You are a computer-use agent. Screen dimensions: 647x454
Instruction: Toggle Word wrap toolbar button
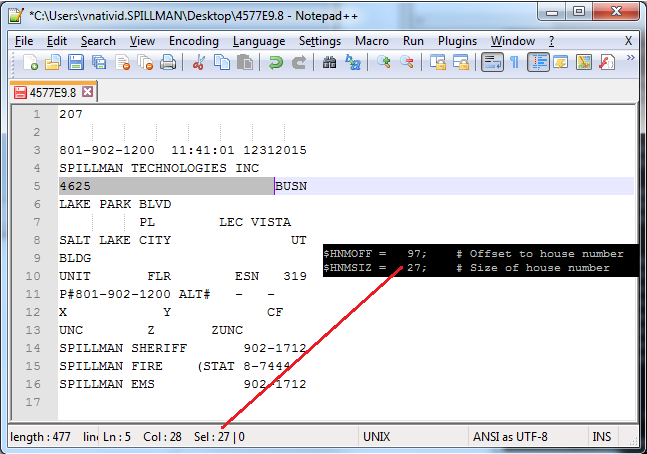coord(492,62)
